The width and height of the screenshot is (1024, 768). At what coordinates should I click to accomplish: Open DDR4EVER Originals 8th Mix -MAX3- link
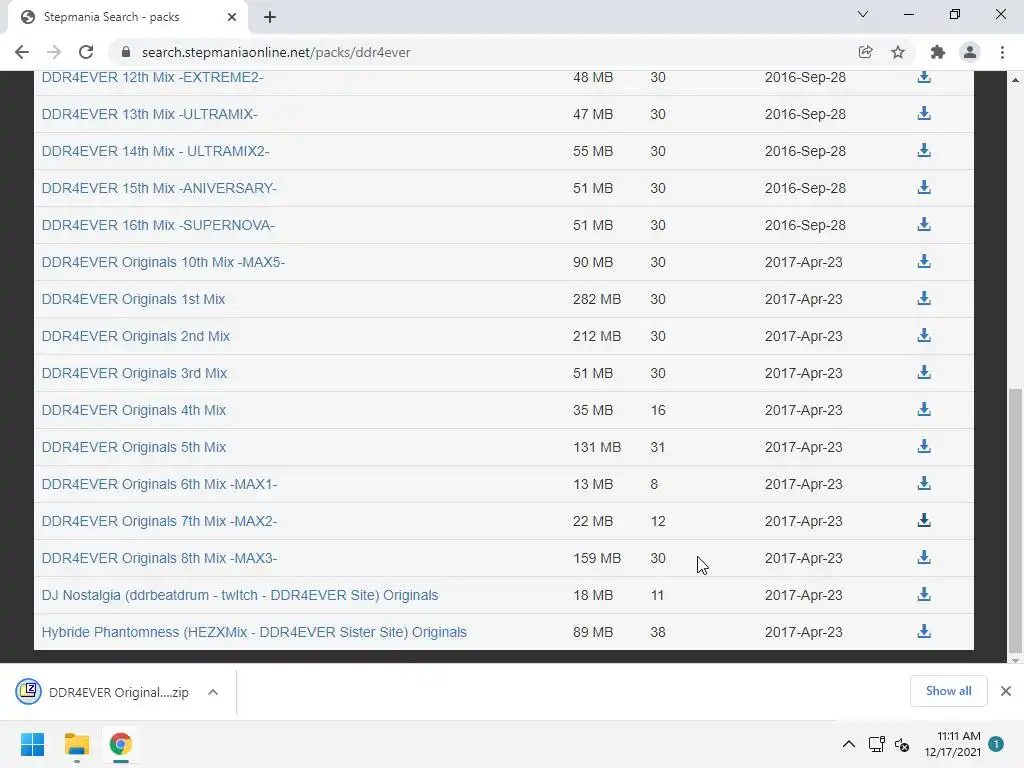(x=159, y=558)
